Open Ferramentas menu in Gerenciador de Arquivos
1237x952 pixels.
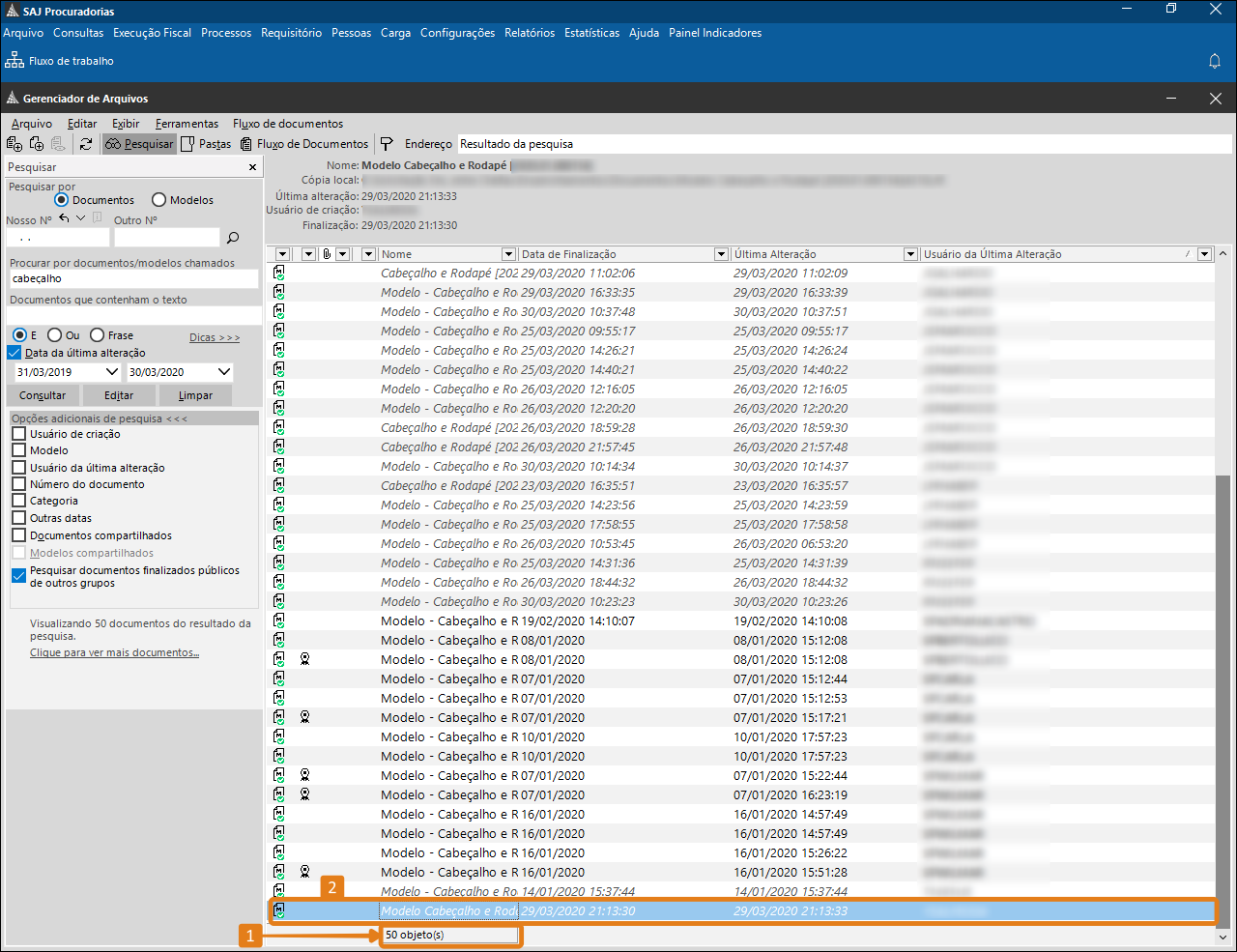coord(187,124)
